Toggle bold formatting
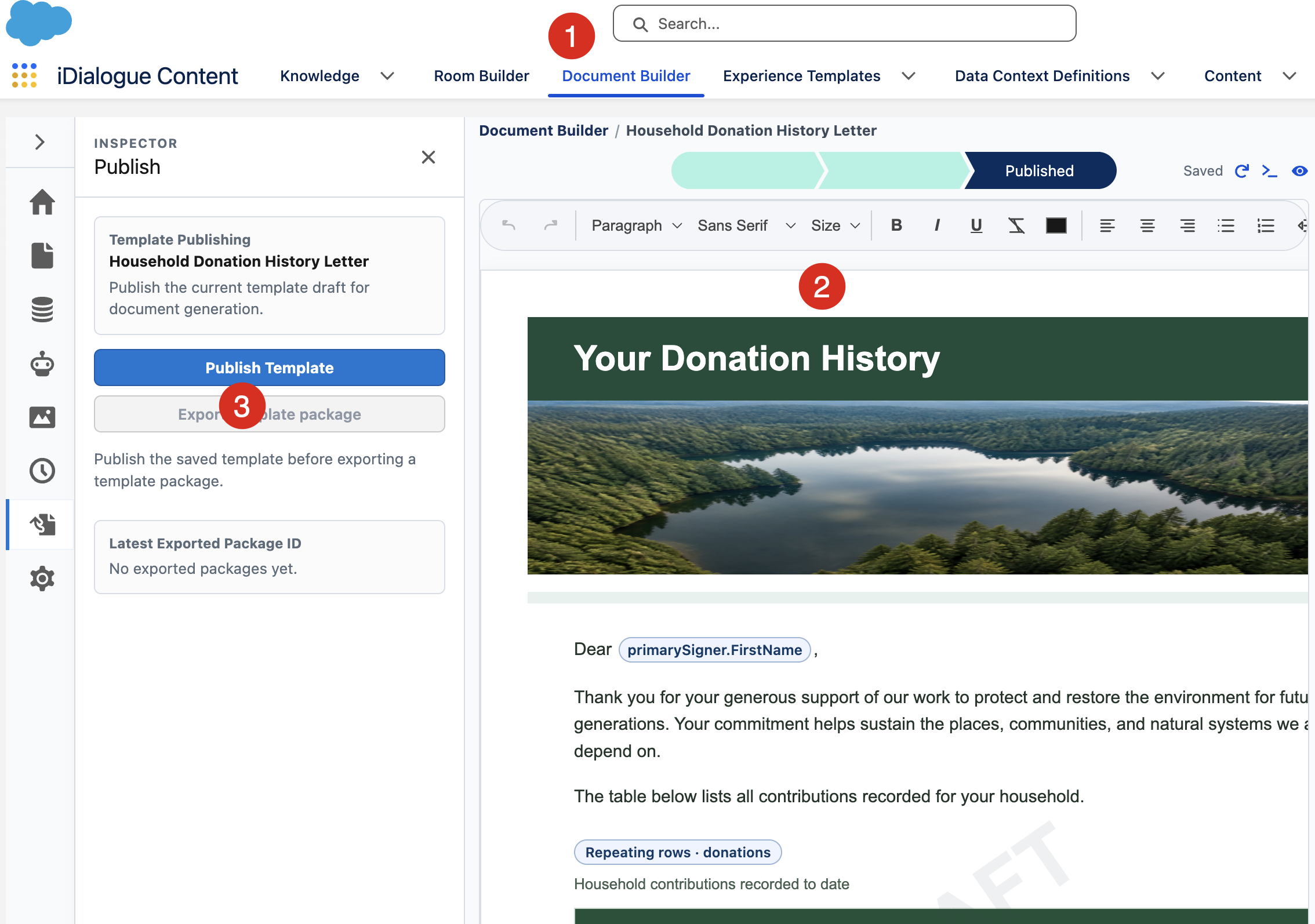This screenshot has width=1315, height=924. click(896, 225)
